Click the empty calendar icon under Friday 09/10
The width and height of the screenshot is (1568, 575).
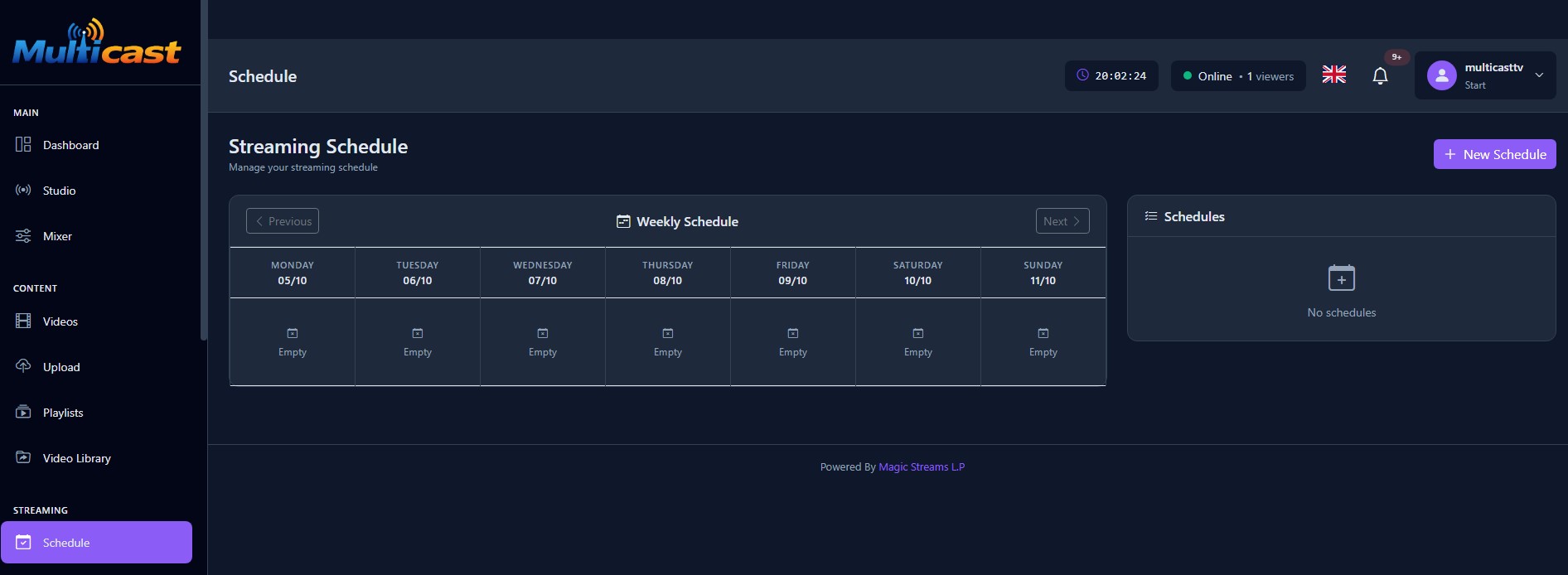(x=793, y=333)
